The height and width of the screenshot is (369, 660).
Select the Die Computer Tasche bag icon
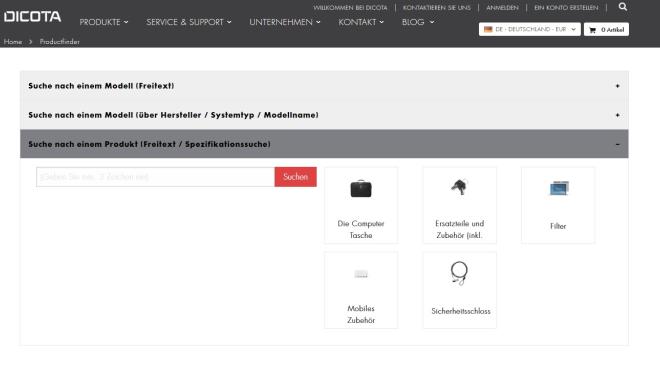point(361,189)
